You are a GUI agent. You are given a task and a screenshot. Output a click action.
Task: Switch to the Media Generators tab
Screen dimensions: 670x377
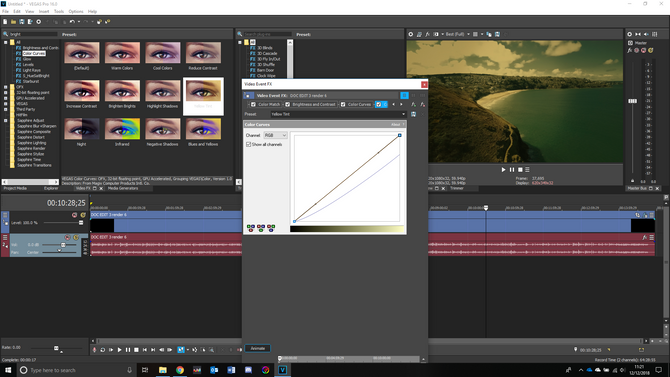click(x=123, y=188)
